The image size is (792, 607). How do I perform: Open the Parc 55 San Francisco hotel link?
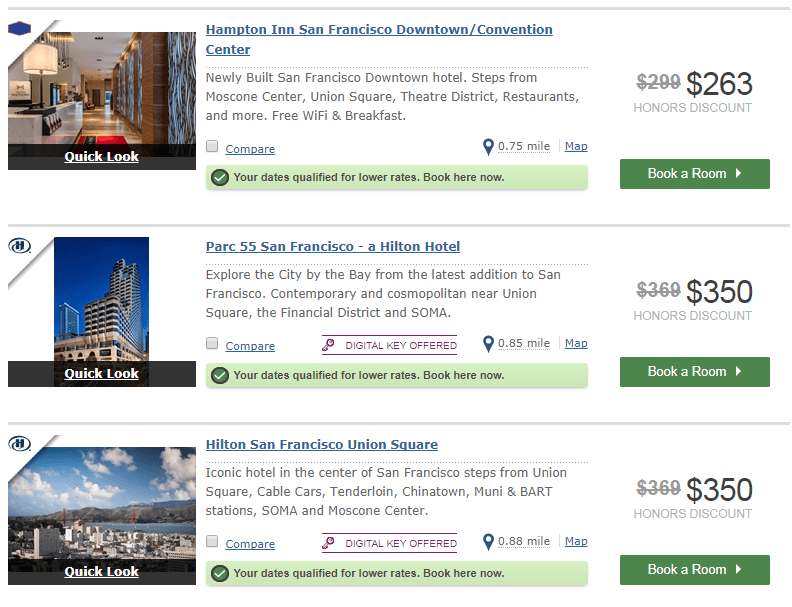333,247
